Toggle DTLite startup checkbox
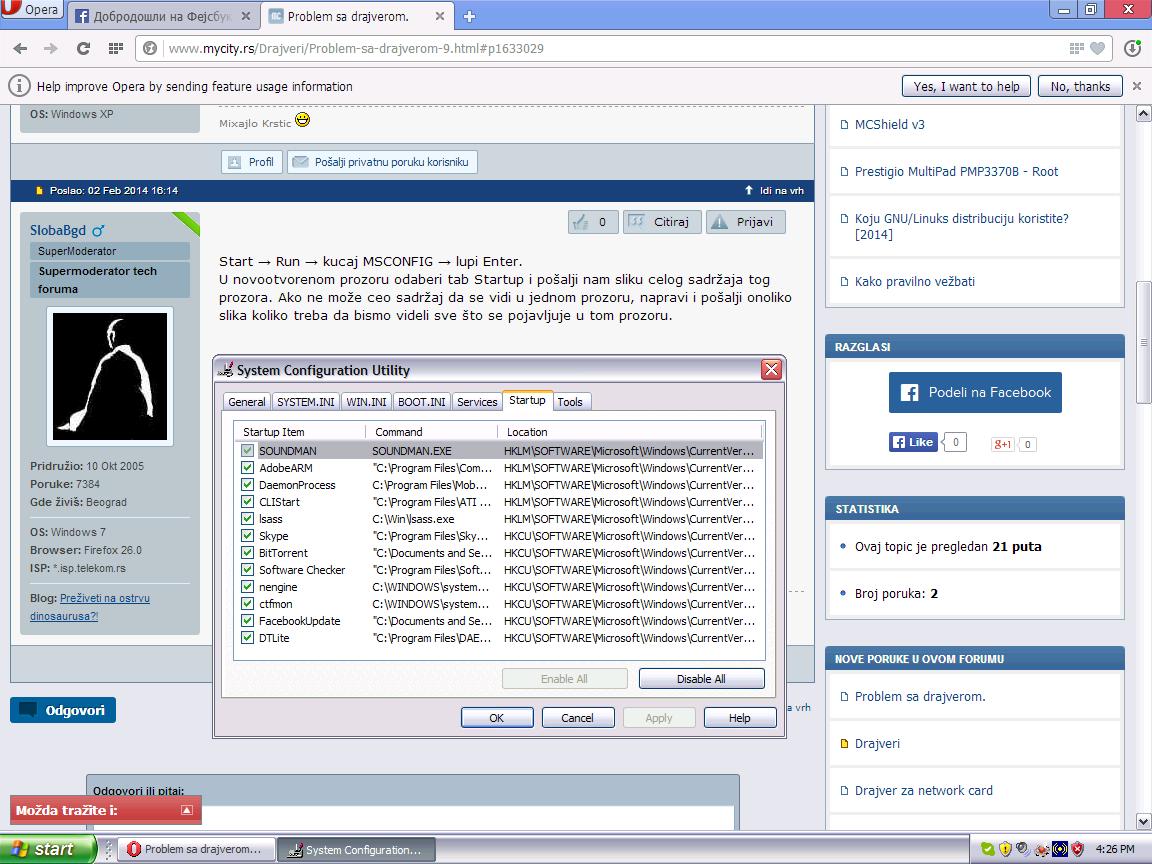The image size is (1152, 864). 248,638
